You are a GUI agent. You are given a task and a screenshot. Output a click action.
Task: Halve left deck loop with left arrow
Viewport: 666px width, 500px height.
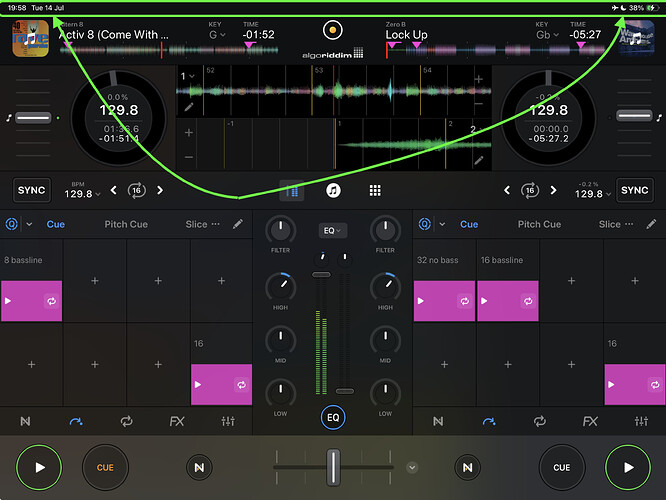[113, 190]
